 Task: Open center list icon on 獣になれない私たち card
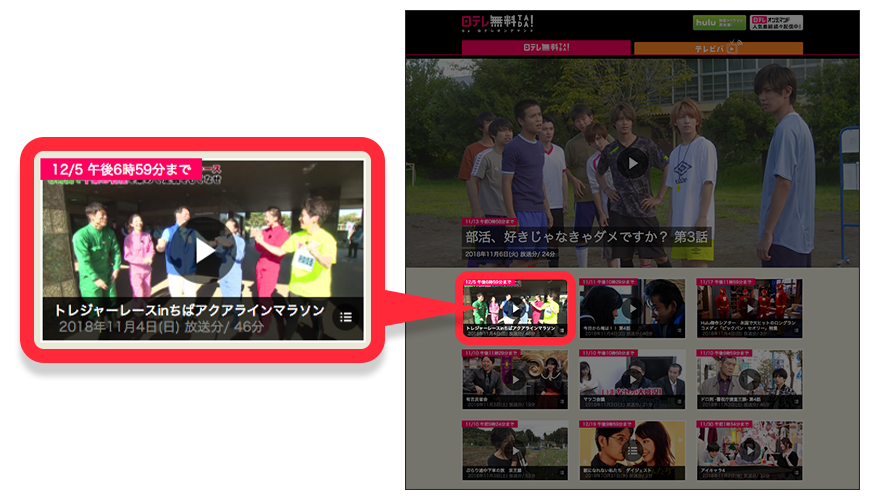[x=632, y=450]
